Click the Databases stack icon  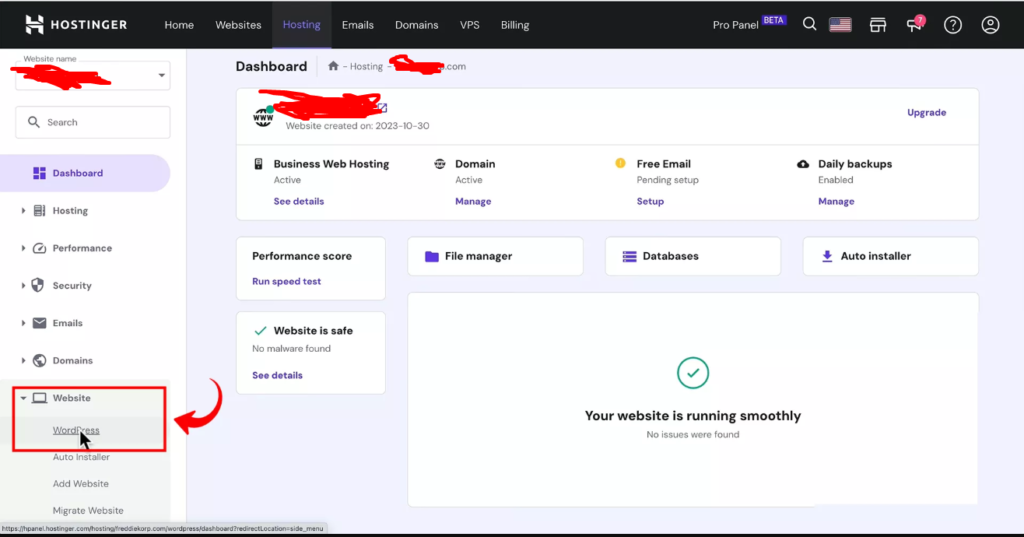pyautogui.click(x=630, y=256)
